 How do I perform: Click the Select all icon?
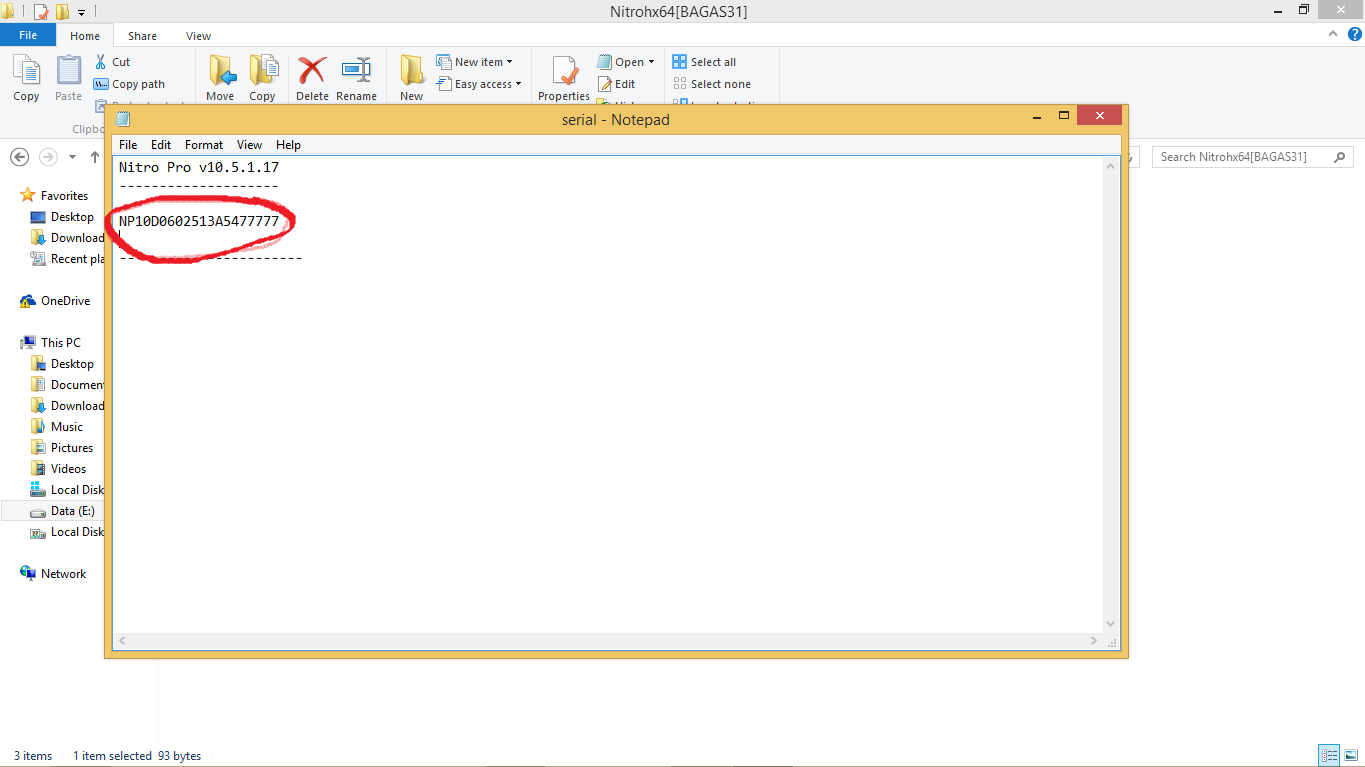coord(680,62)
